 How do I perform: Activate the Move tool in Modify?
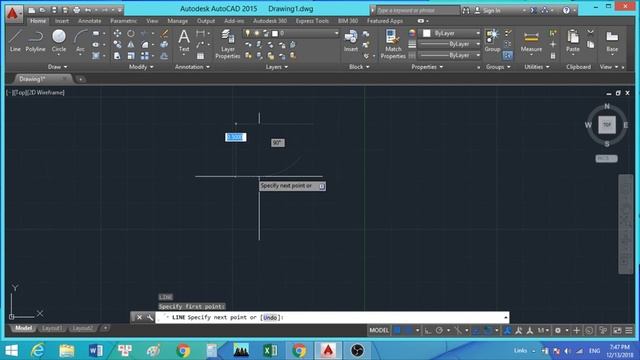[x=117, y=33]
